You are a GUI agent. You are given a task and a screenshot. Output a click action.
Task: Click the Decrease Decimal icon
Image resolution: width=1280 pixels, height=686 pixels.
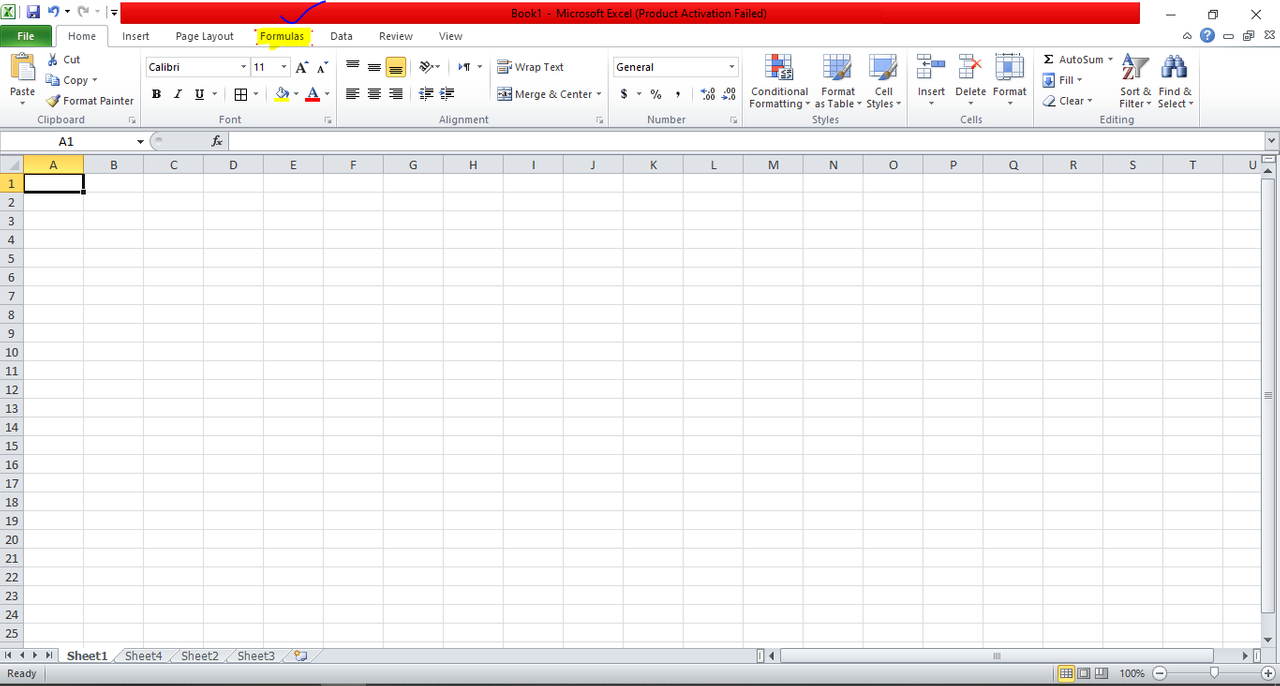pyautogui.click(x=729, y=94)
